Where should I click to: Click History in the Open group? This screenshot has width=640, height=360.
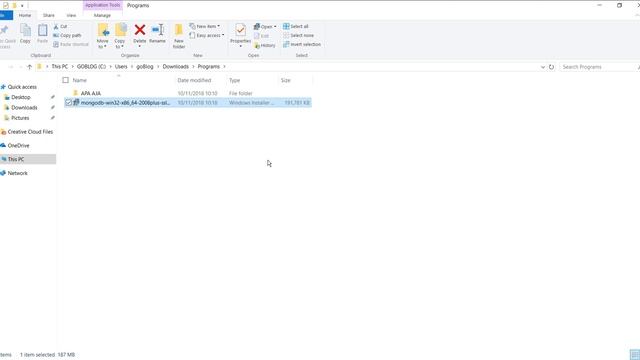(x=265, y=45)
